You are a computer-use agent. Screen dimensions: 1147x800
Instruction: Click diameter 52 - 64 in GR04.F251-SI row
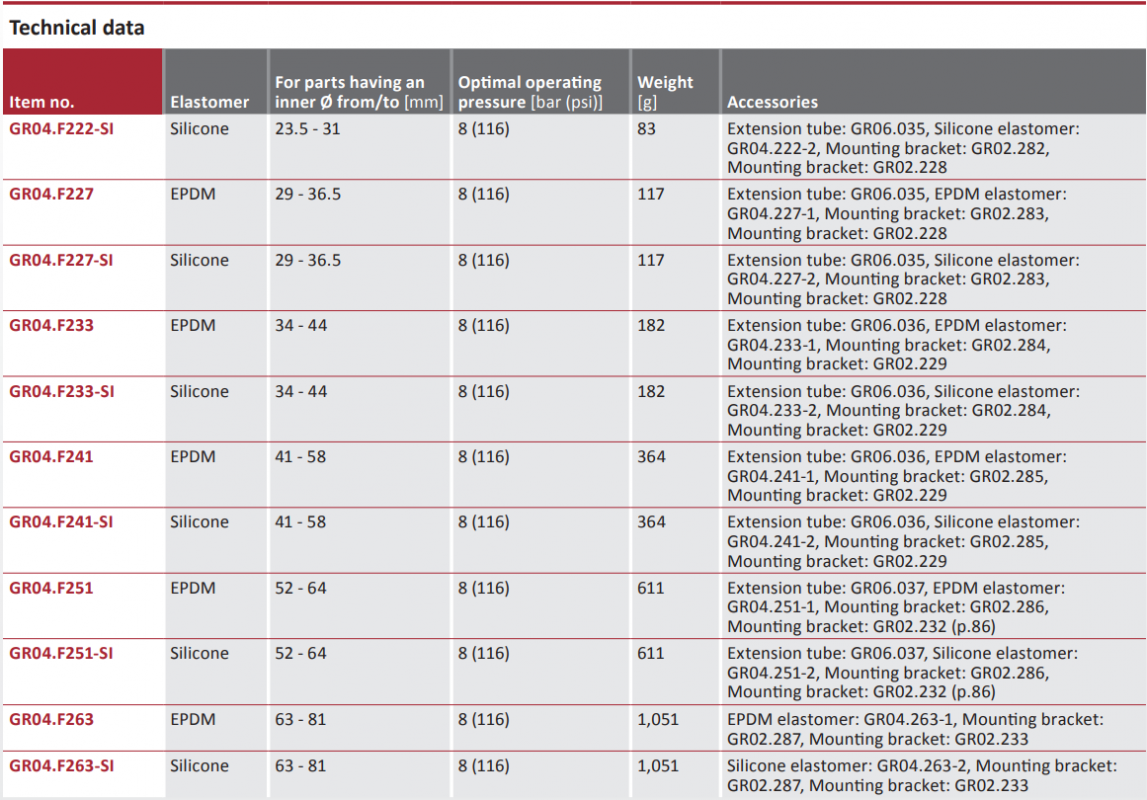coord(301,653)
